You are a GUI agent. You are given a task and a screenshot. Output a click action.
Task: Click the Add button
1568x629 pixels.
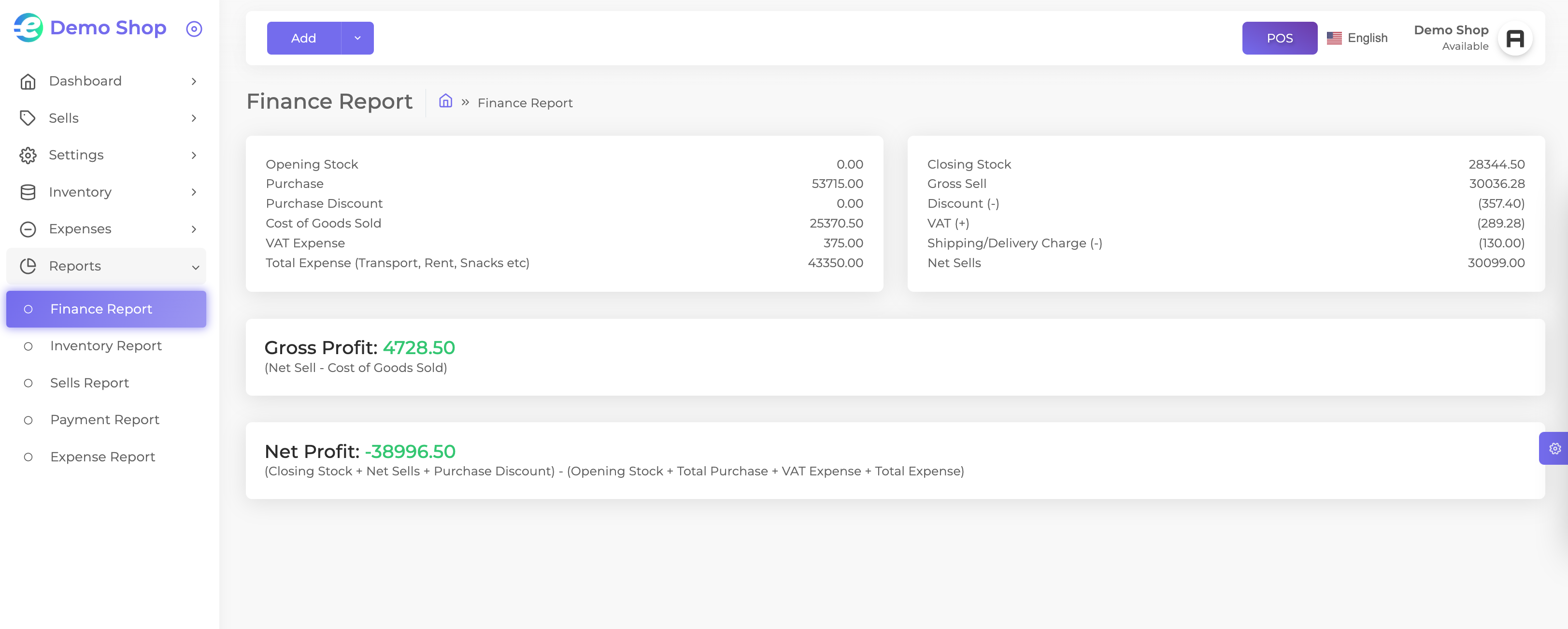304,38
